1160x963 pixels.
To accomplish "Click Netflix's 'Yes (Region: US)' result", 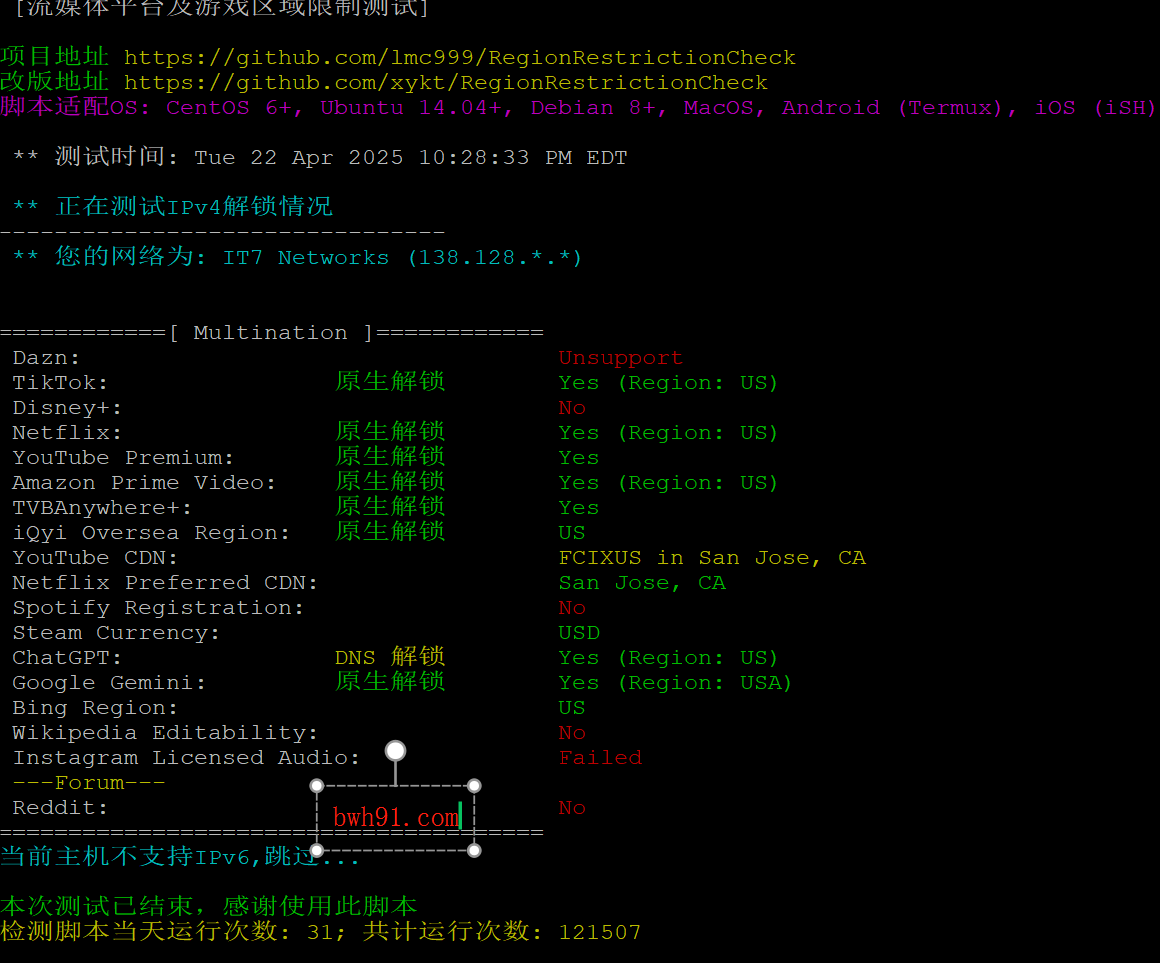I will pyautogui.click(x=668, y=433).
